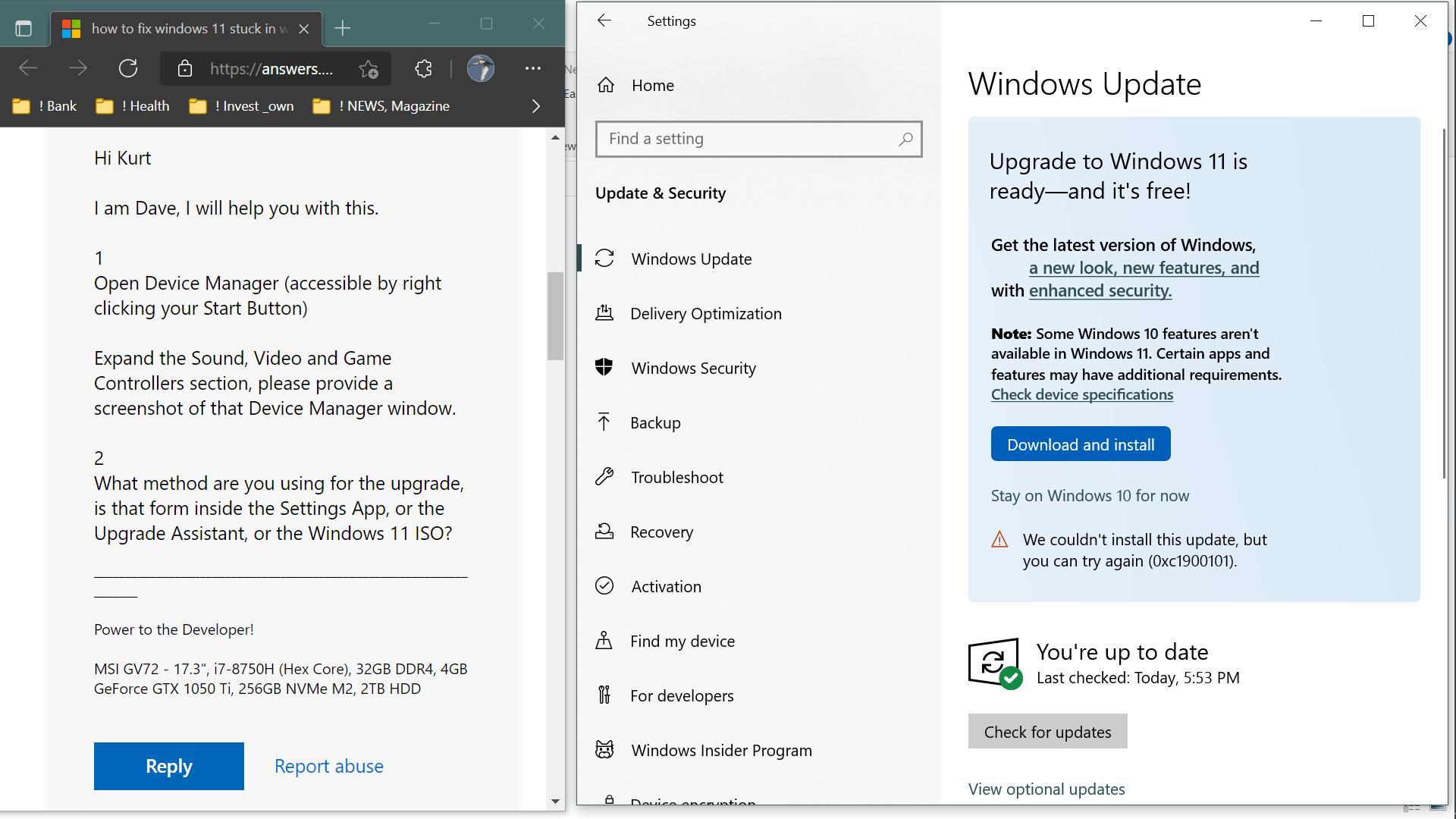Click View optional updates link
The image size is (1456, 819).
[x=1046, y=789]
